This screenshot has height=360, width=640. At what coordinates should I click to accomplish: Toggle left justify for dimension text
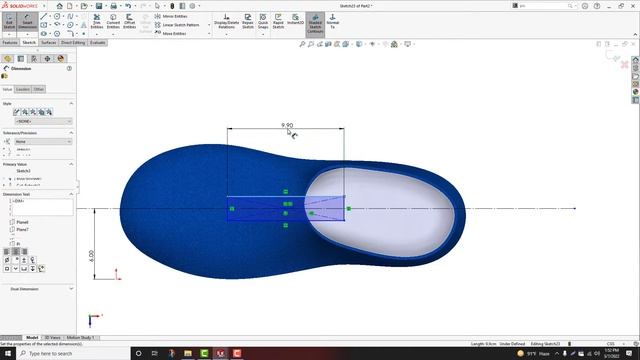click(7, 251)
